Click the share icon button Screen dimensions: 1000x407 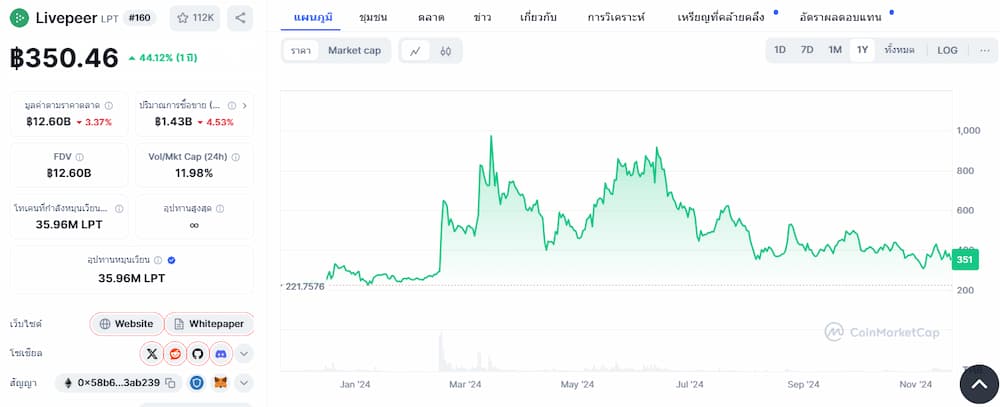coord(240,18)
